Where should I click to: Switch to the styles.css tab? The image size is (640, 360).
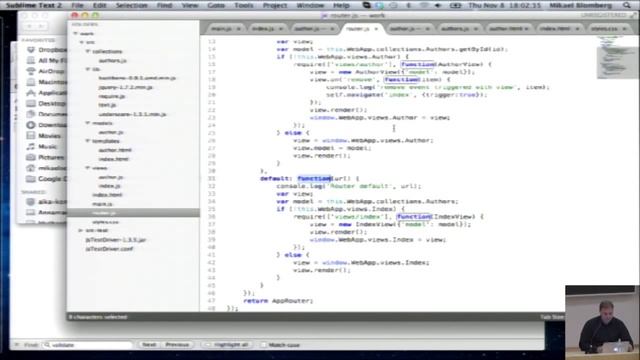pos(604,29)
